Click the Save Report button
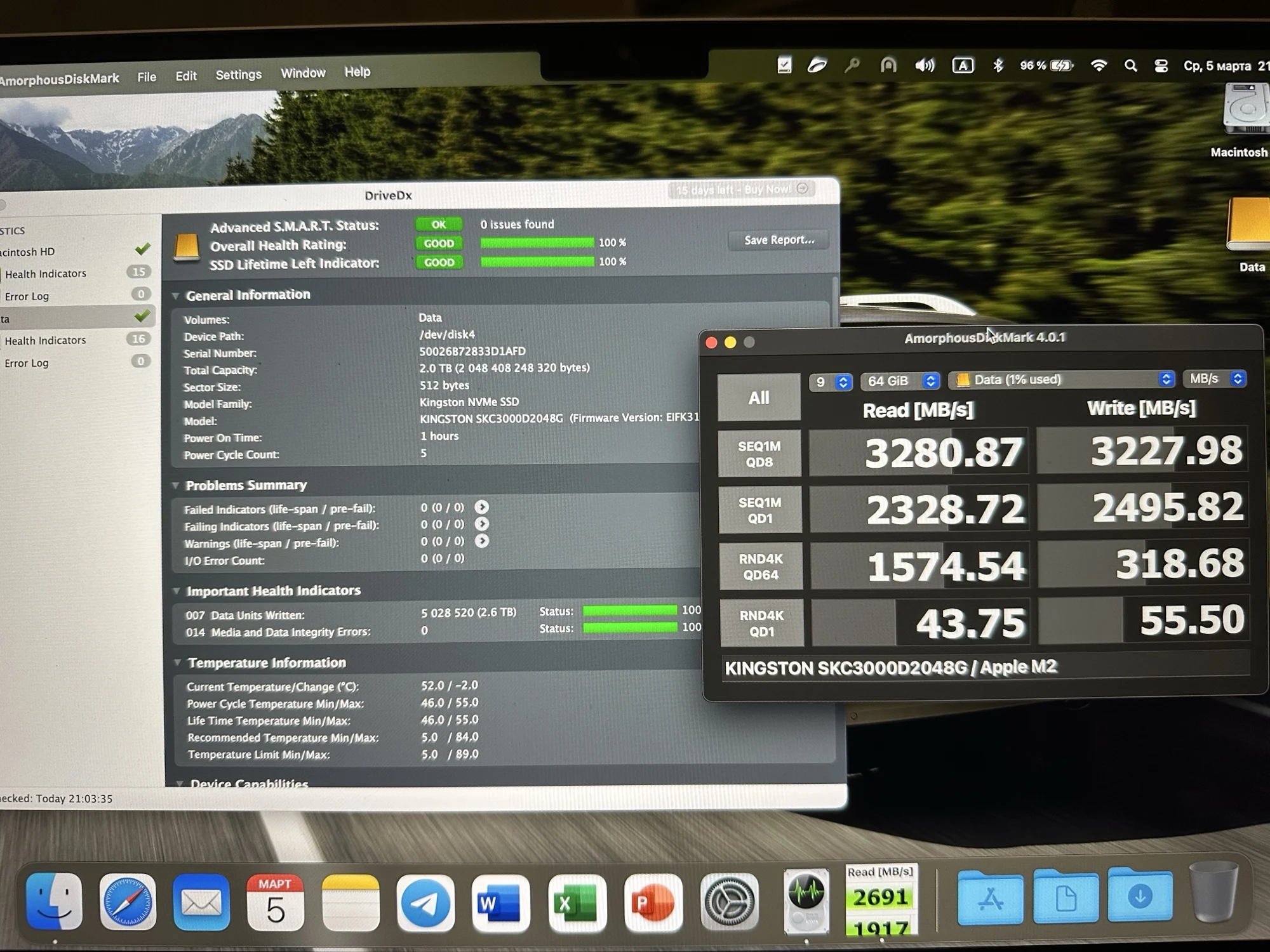The width and height of the screenshot is (1270, 952). point(779,240)
